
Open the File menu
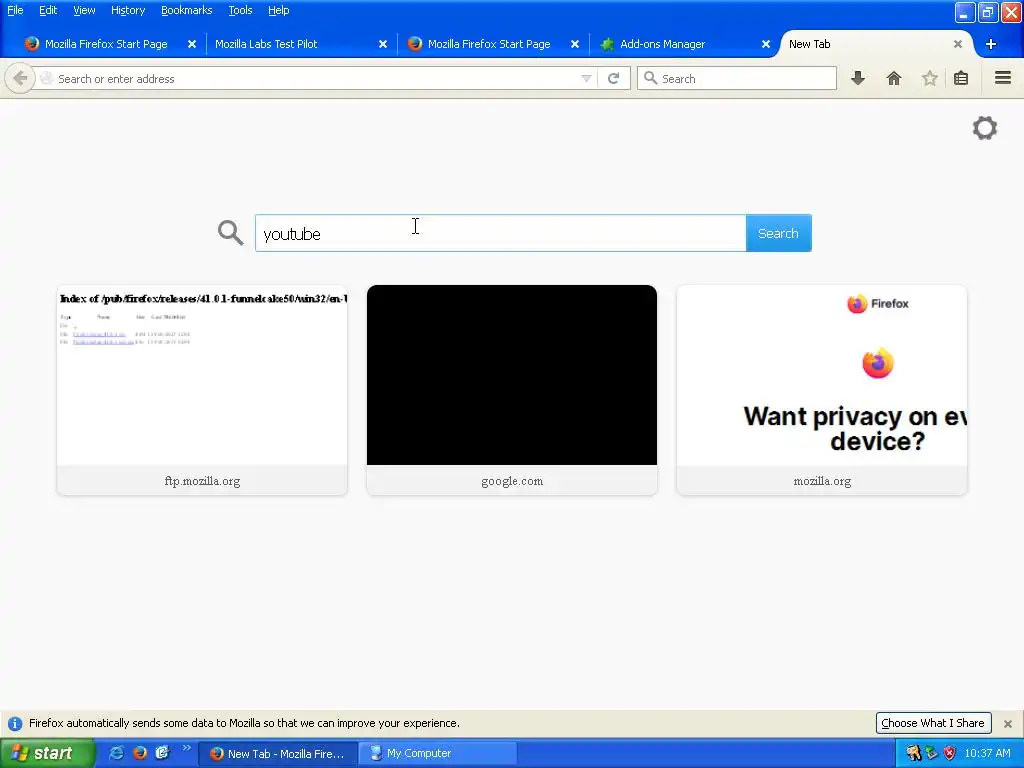click(15, 10)
